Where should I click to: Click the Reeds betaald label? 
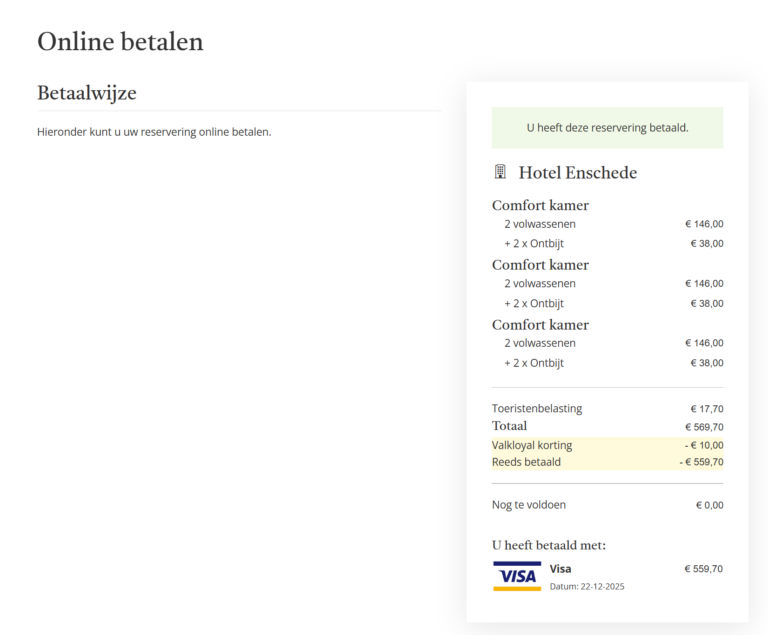coord(526,462)
